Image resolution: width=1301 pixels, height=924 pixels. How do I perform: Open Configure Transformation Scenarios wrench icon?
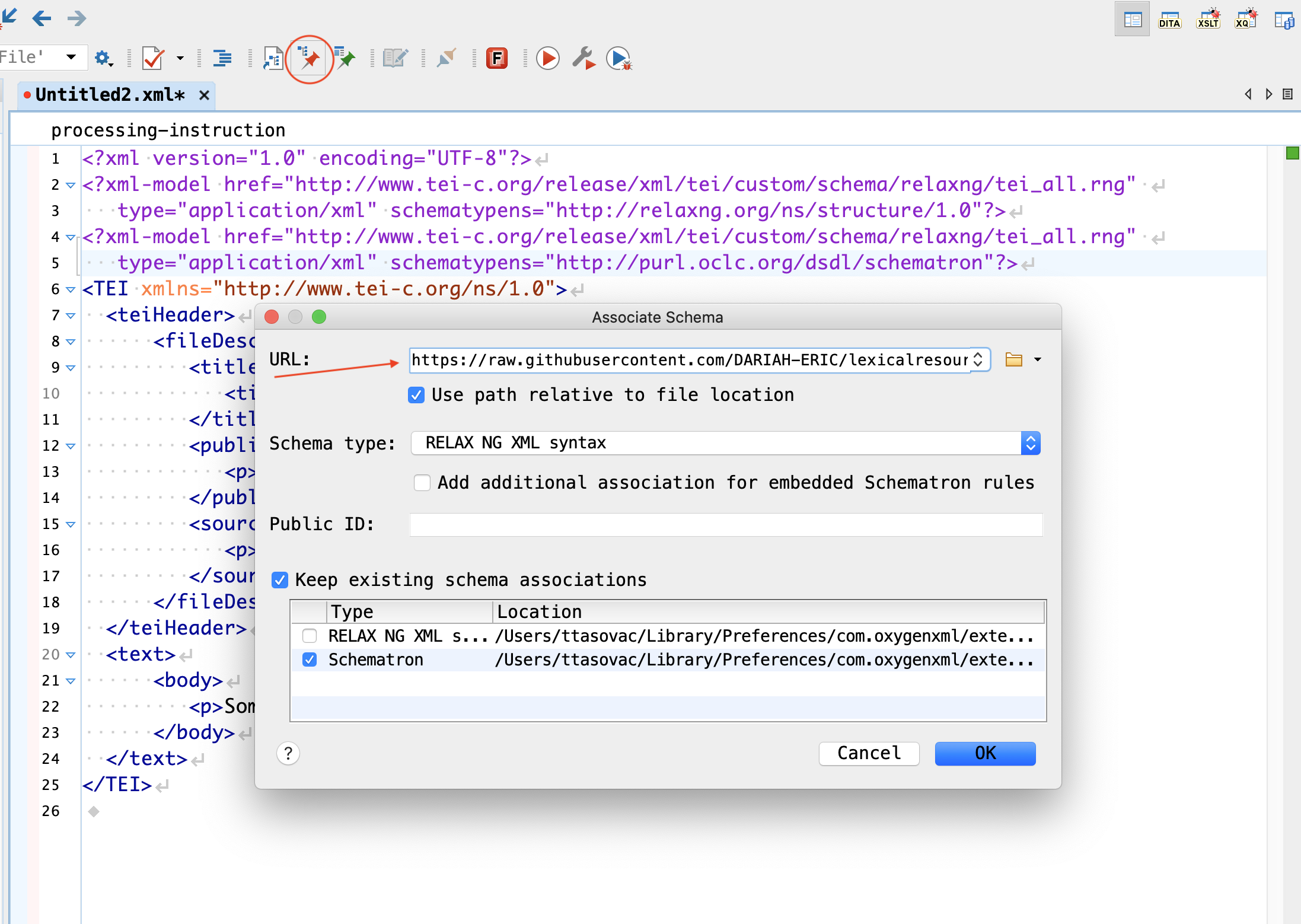[583, 59]
